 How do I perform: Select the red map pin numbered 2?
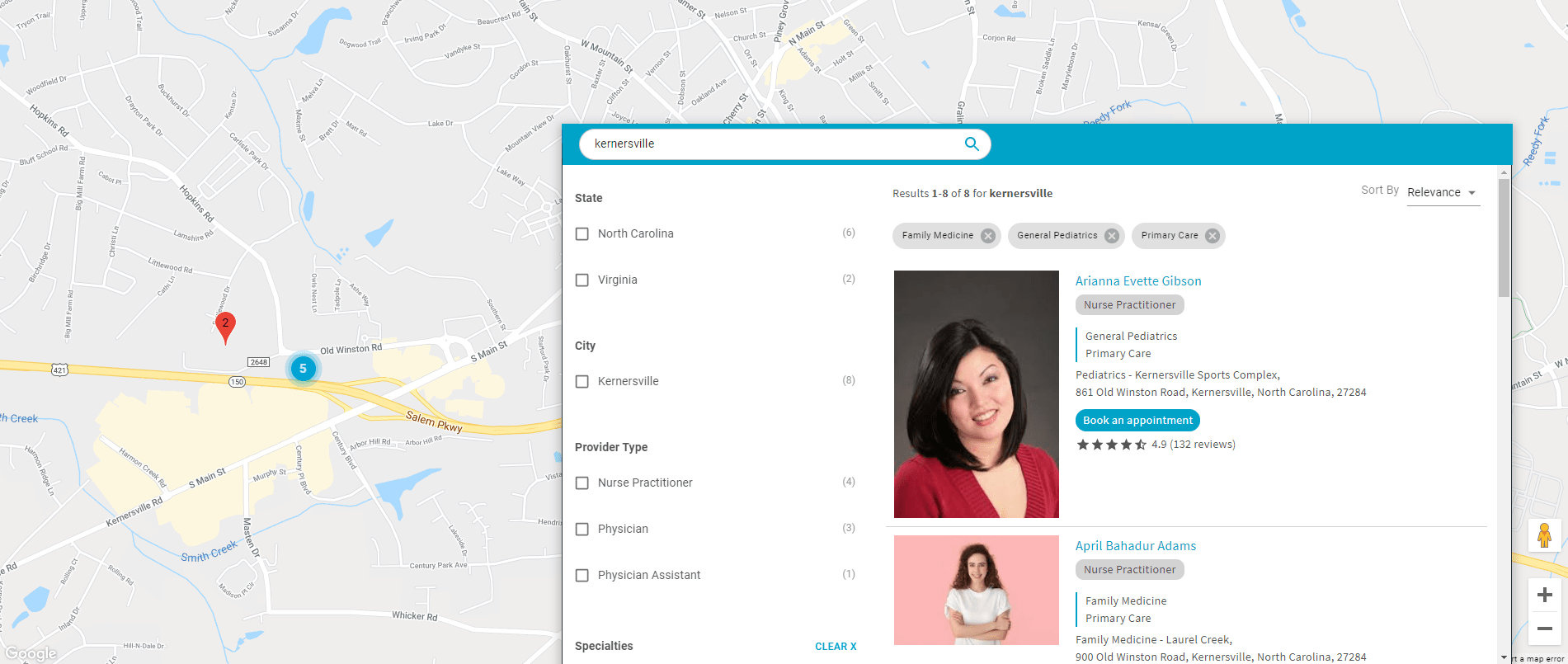[225, 327]
